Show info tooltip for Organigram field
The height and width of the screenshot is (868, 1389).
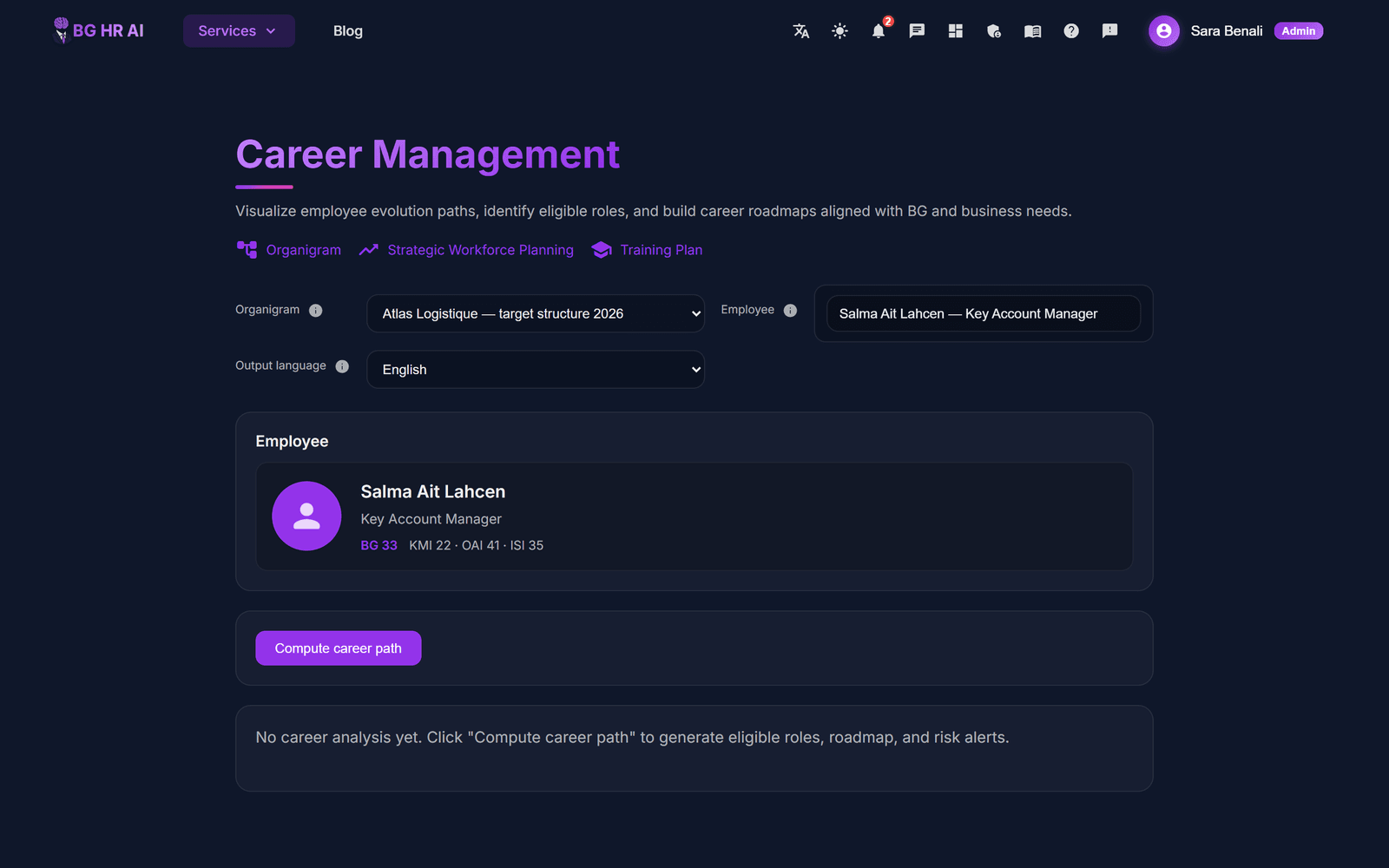316,311
